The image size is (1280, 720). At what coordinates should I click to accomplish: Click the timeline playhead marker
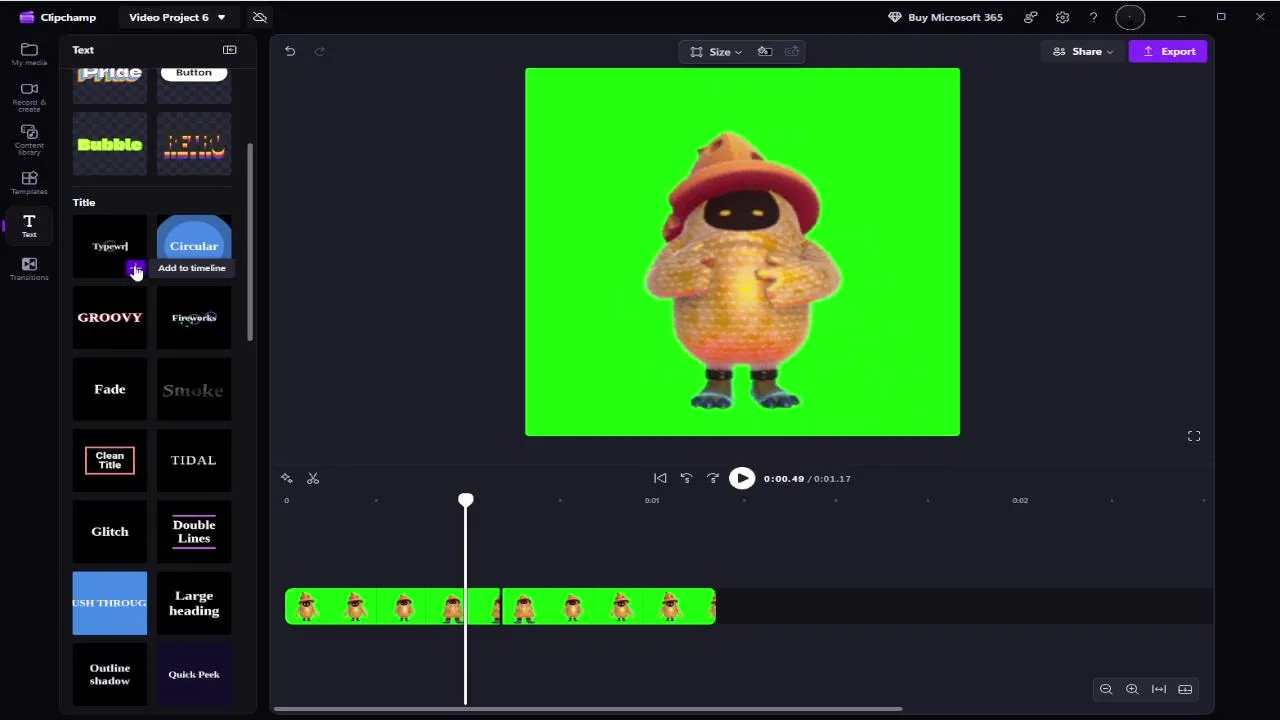point(466,499)
